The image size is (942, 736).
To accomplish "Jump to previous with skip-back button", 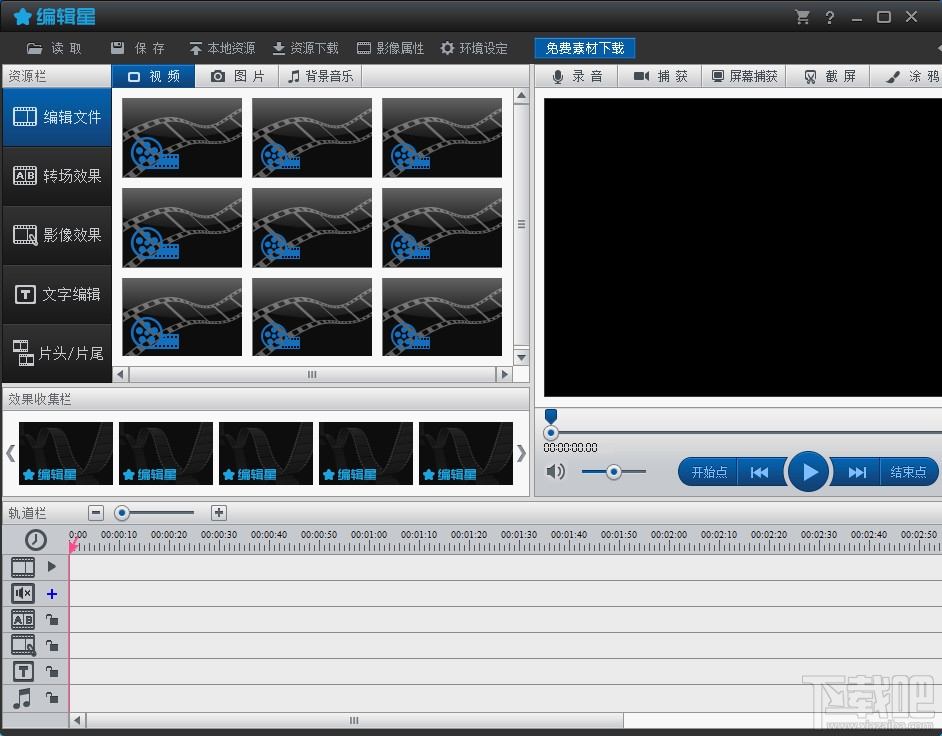I will (x=760, y=472).
